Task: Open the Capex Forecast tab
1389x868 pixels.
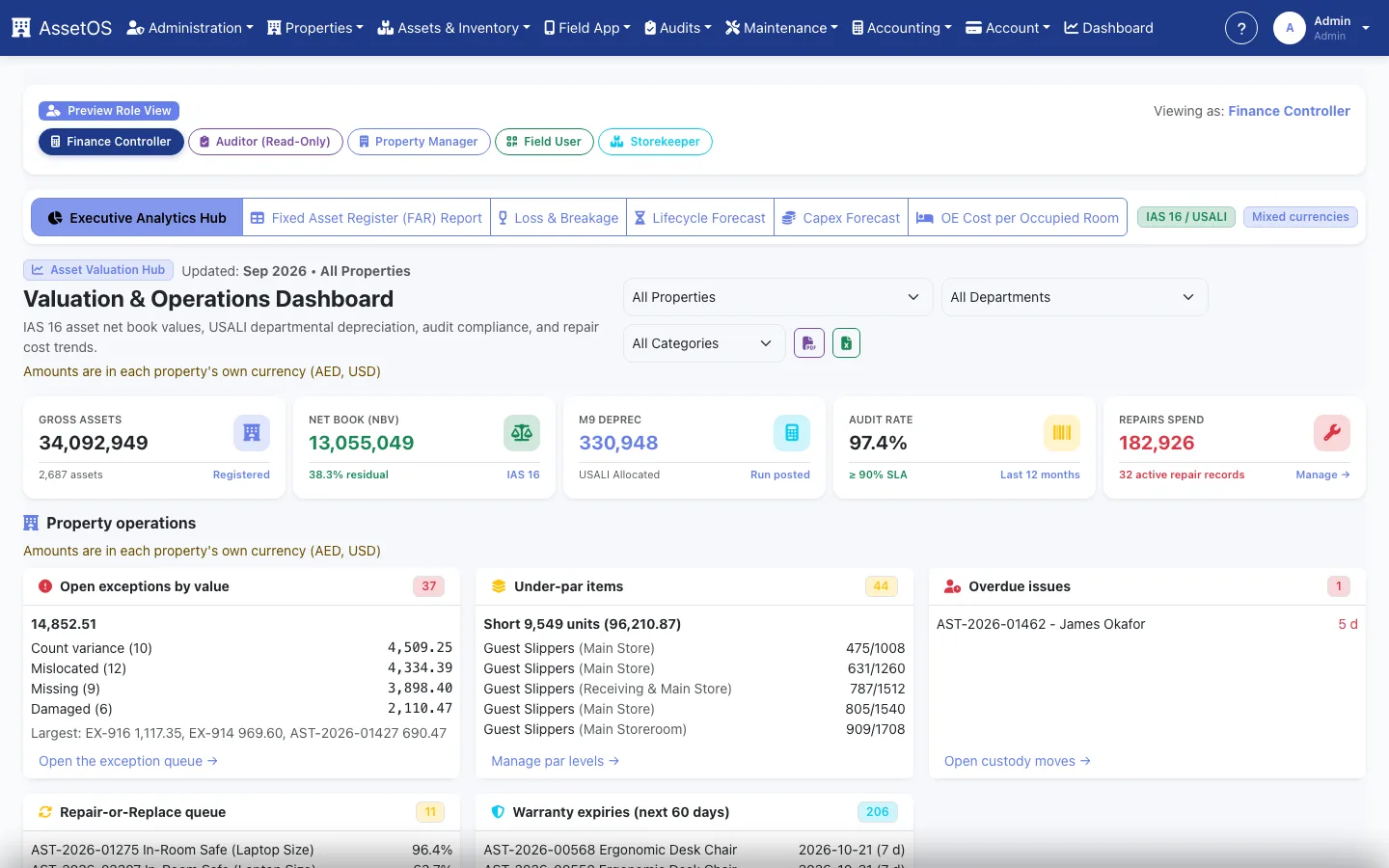Action: (840, 218)
